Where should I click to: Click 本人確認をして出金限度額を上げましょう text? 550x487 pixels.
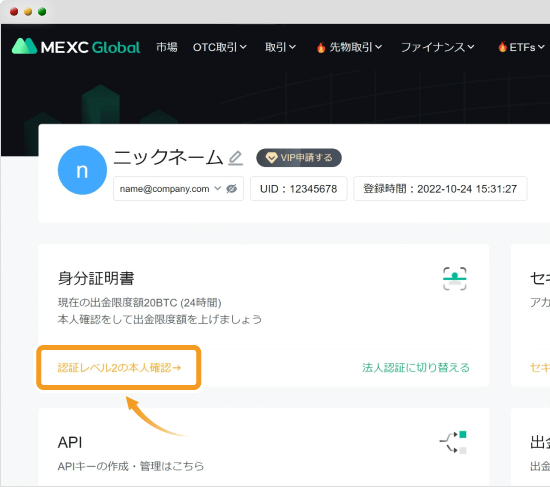(160, 319)
